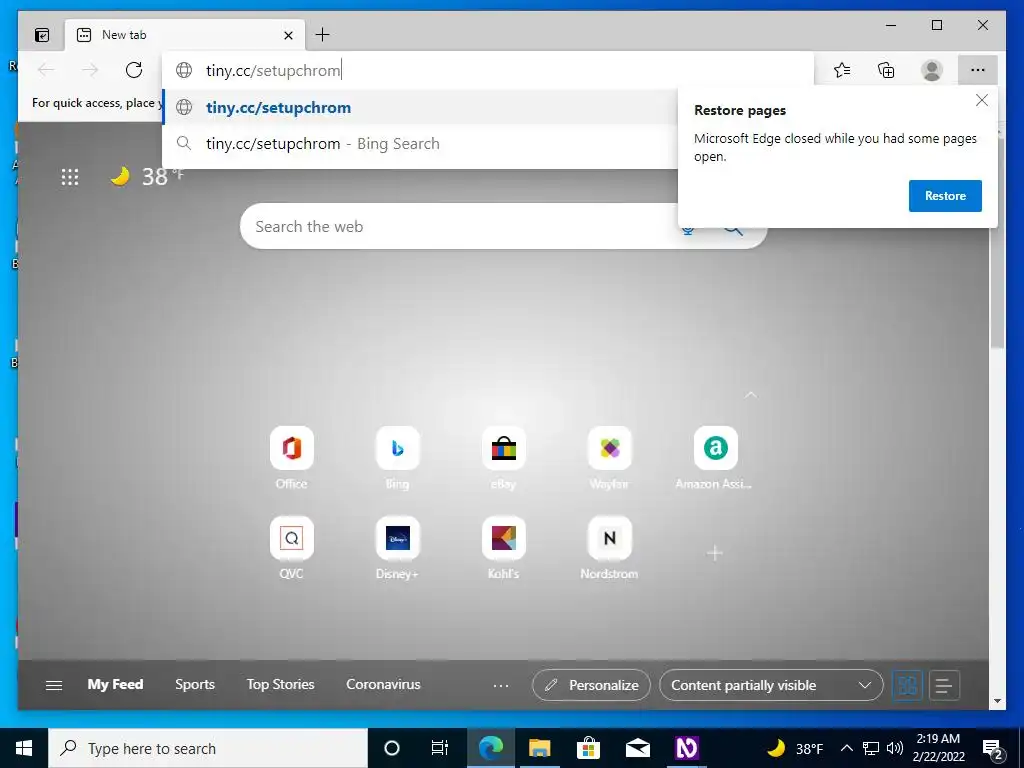
Task: Dismiss the Restore pages popup
Action: pos(982,100)
